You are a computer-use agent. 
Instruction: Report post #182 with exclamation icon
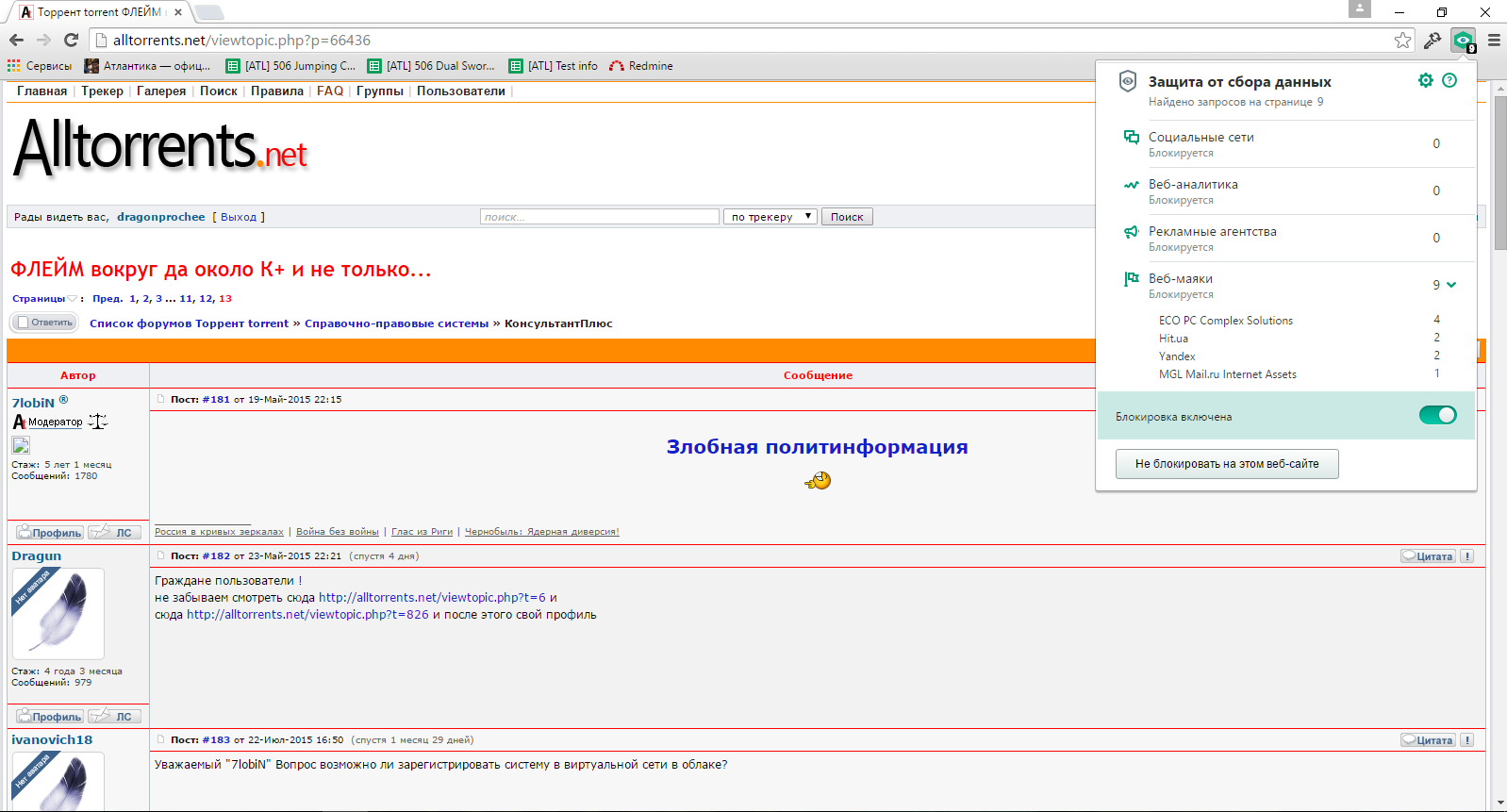point(1466,556)
